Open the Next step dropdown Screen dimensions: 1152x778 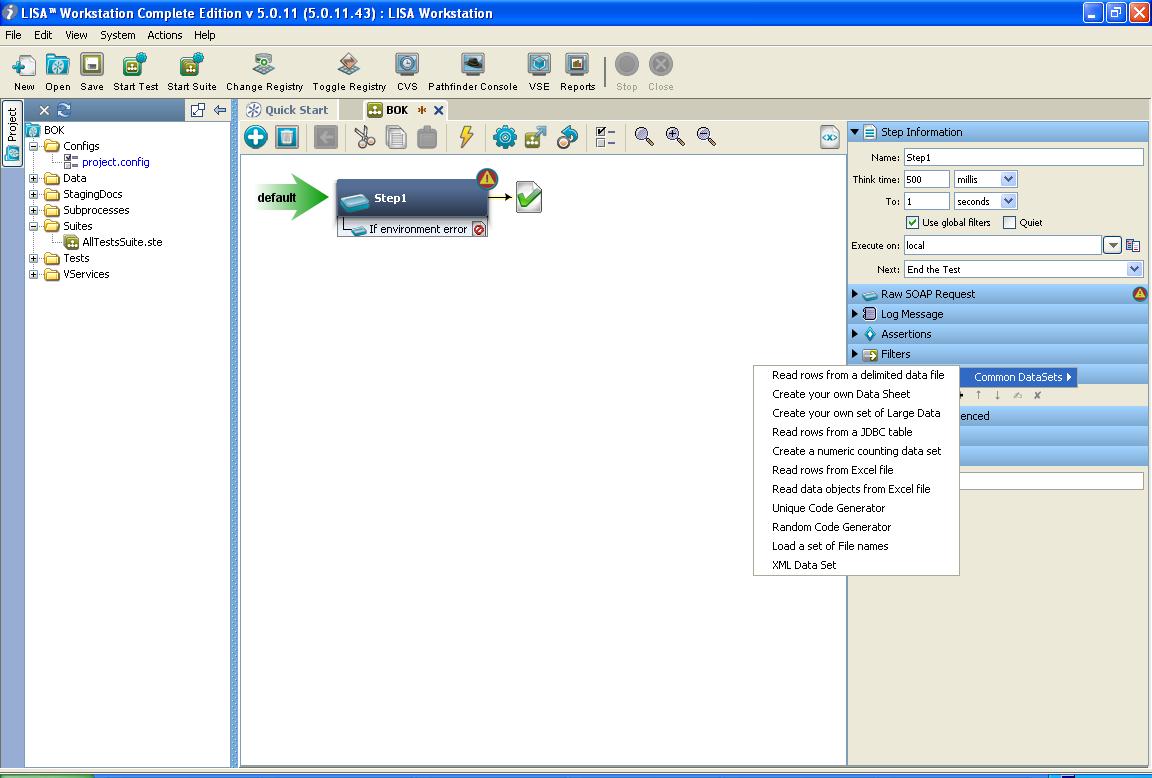pos(1134,270)
